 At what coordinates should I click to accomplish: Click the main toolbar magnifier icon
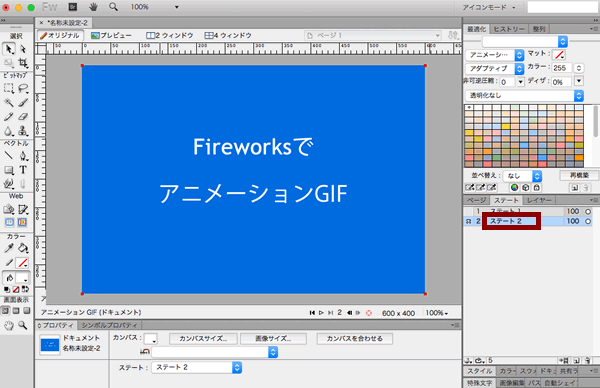[x=113, y=7]
